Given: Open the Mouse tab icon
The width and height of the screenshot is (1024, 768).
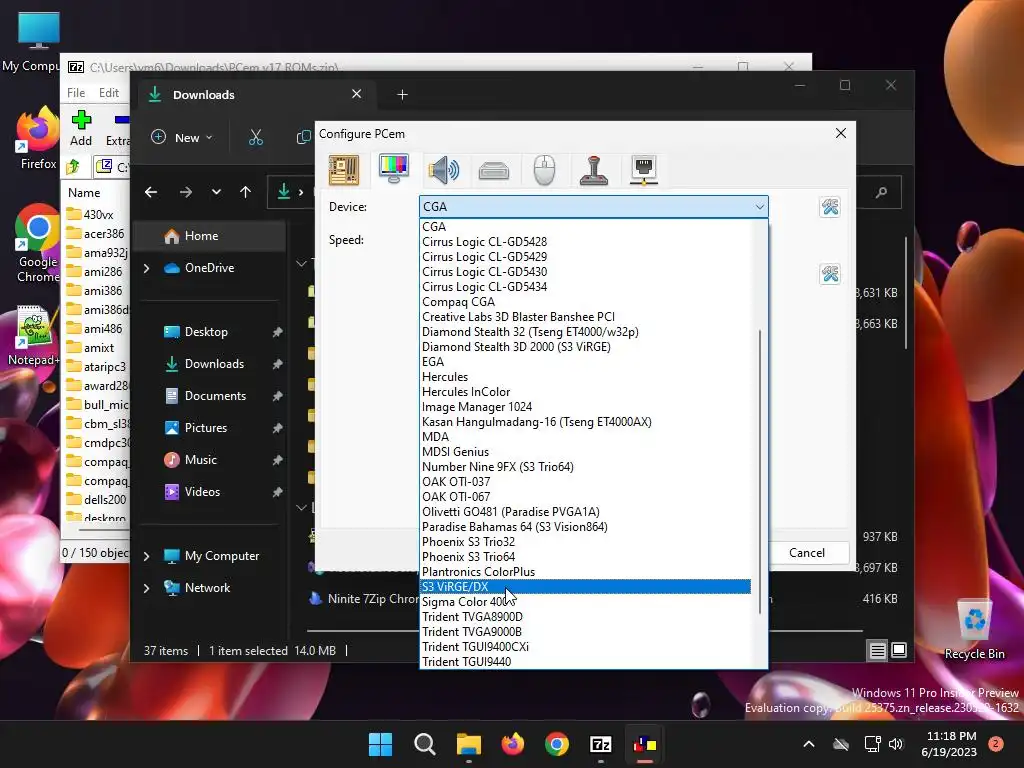Looking at the screenshot, I should pyautogui.click(x=544, y=170).
